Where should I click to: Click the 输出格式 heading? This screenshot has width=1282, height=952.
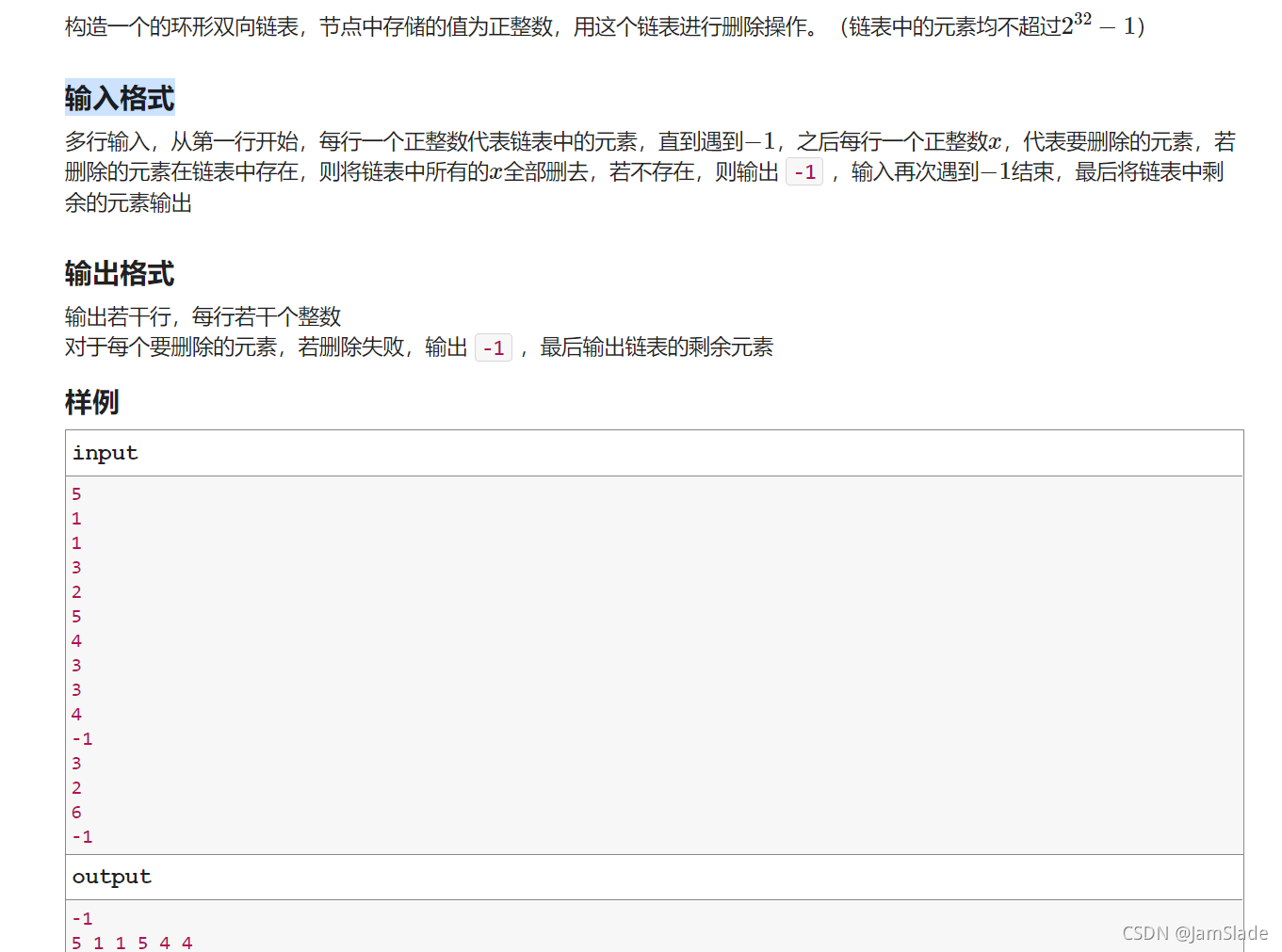click(x=120, y=274)
